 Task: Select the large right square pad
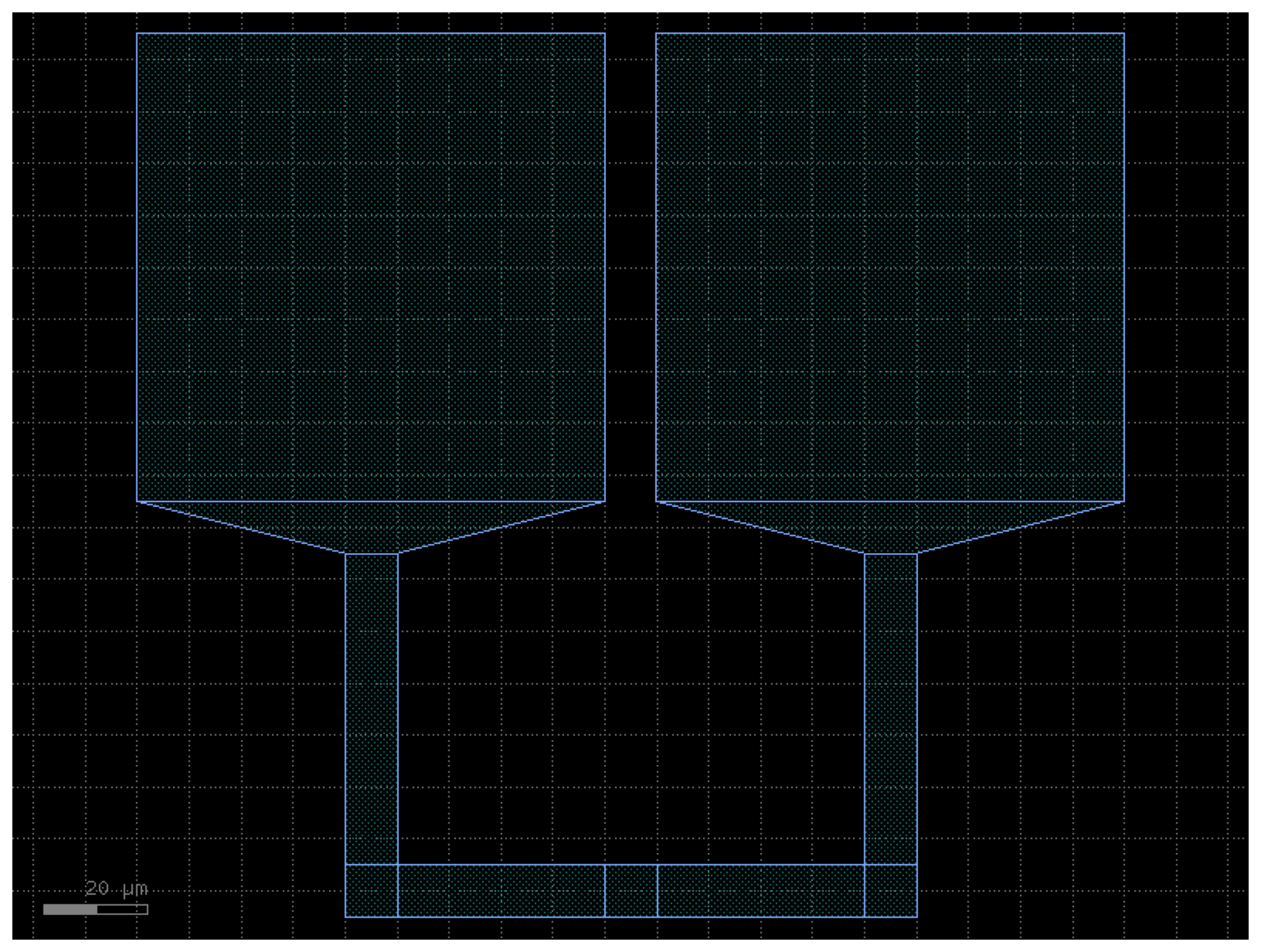[890, 267]
